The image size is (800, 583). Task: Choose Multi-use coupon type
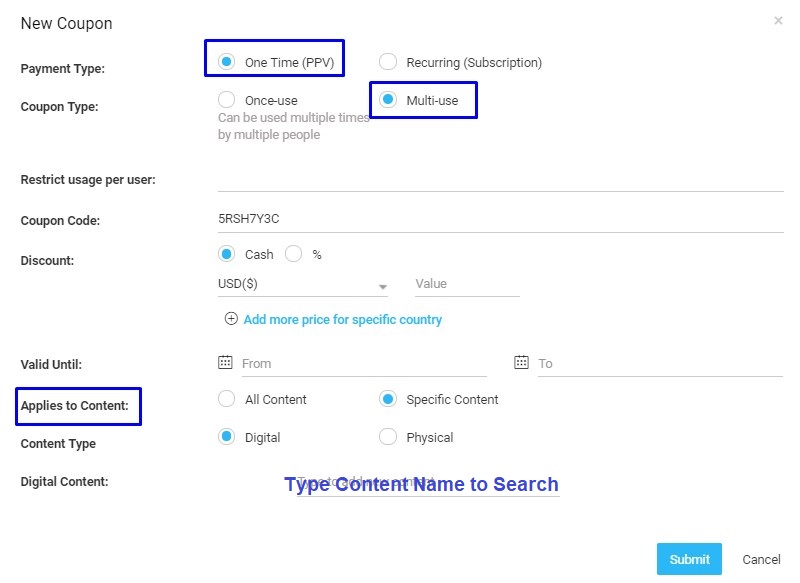388,100
